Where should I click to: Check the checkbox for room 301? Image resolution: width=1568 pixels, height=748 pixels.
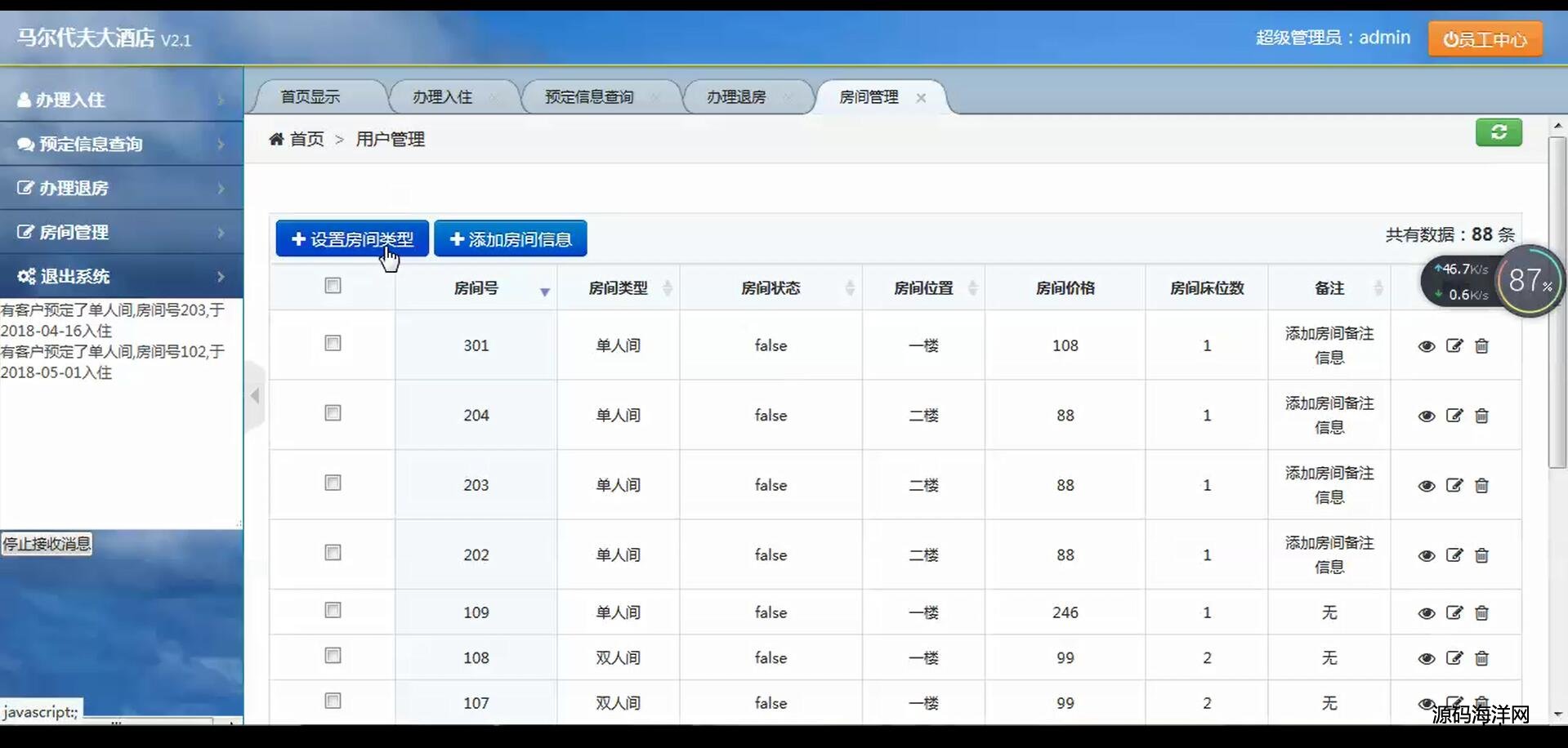coord(333,344)
